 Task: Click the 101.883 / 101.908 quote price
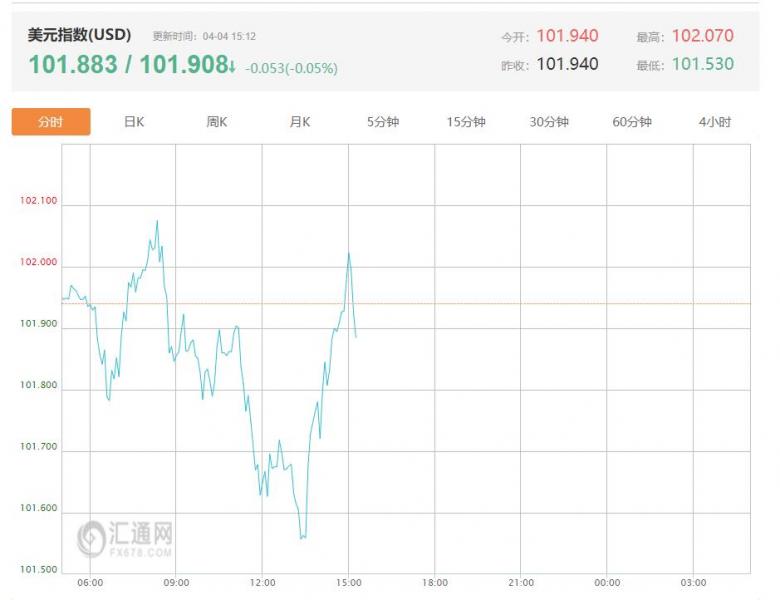pyautogui.click(x=126, y=66)
